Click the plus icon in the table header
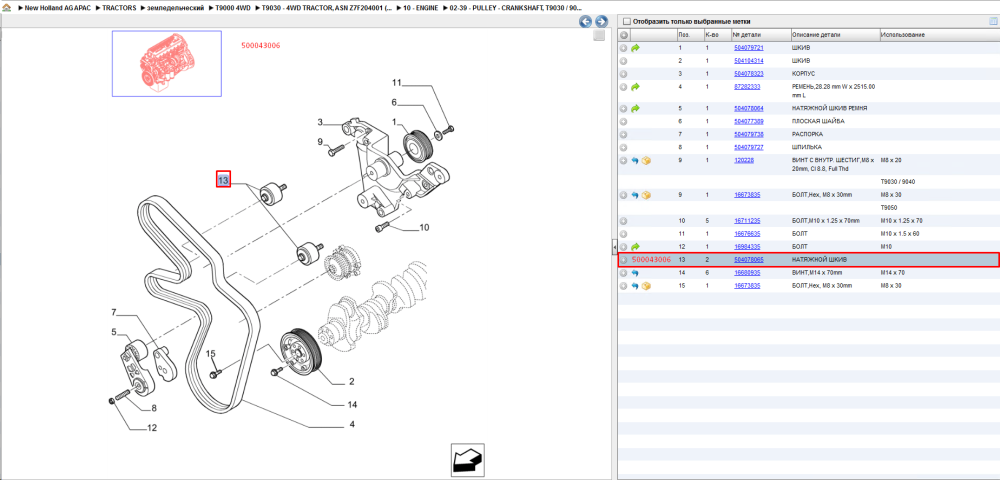 624,35
